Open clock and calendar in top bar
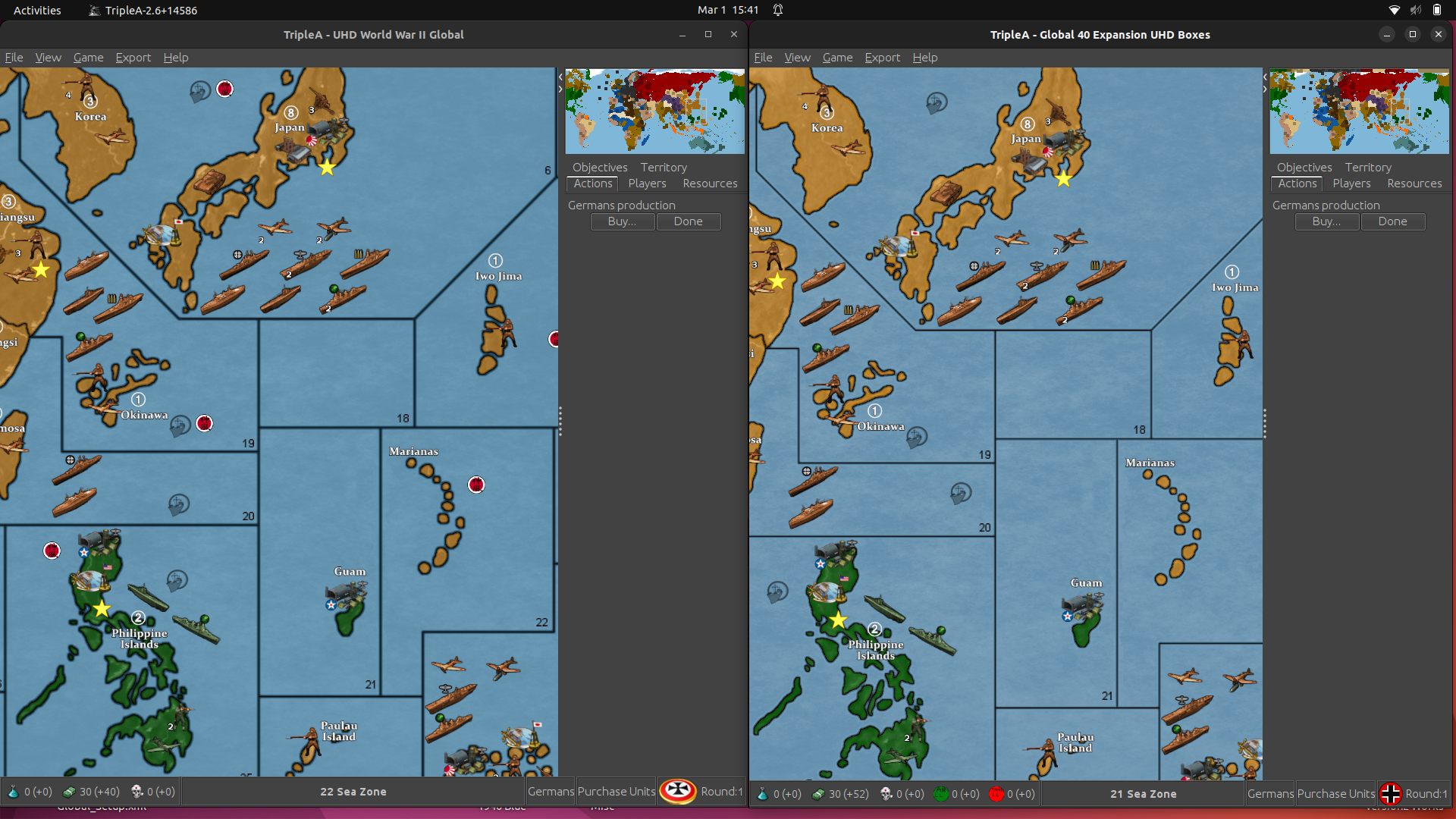1456x819 pixels. (x=728, y=10)
